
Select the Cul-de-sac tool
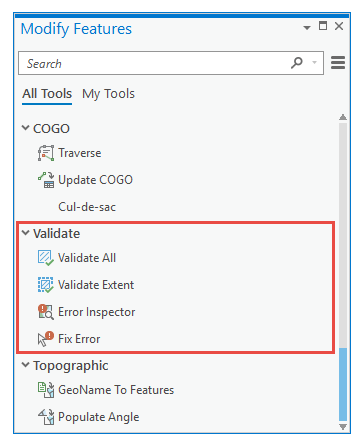coord(87,207)
